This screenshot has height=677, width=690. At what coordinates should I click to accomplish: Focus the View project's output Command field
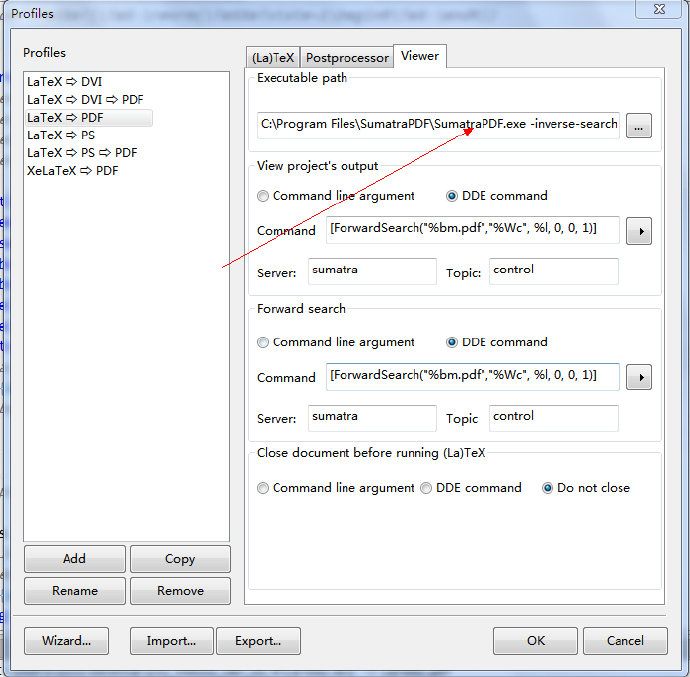click(473, 229)
